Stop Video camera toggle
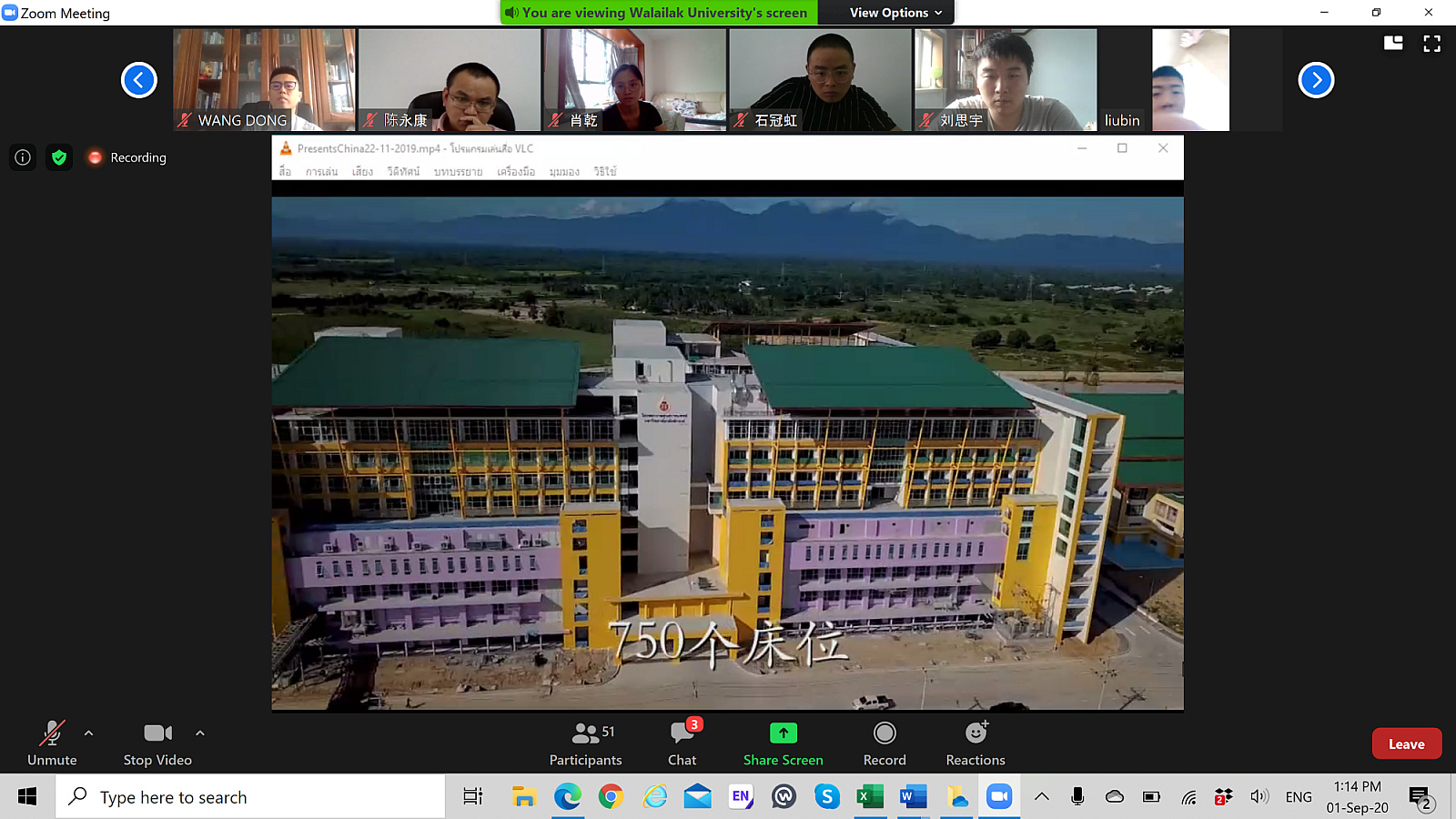 click(x=157, y=743)
